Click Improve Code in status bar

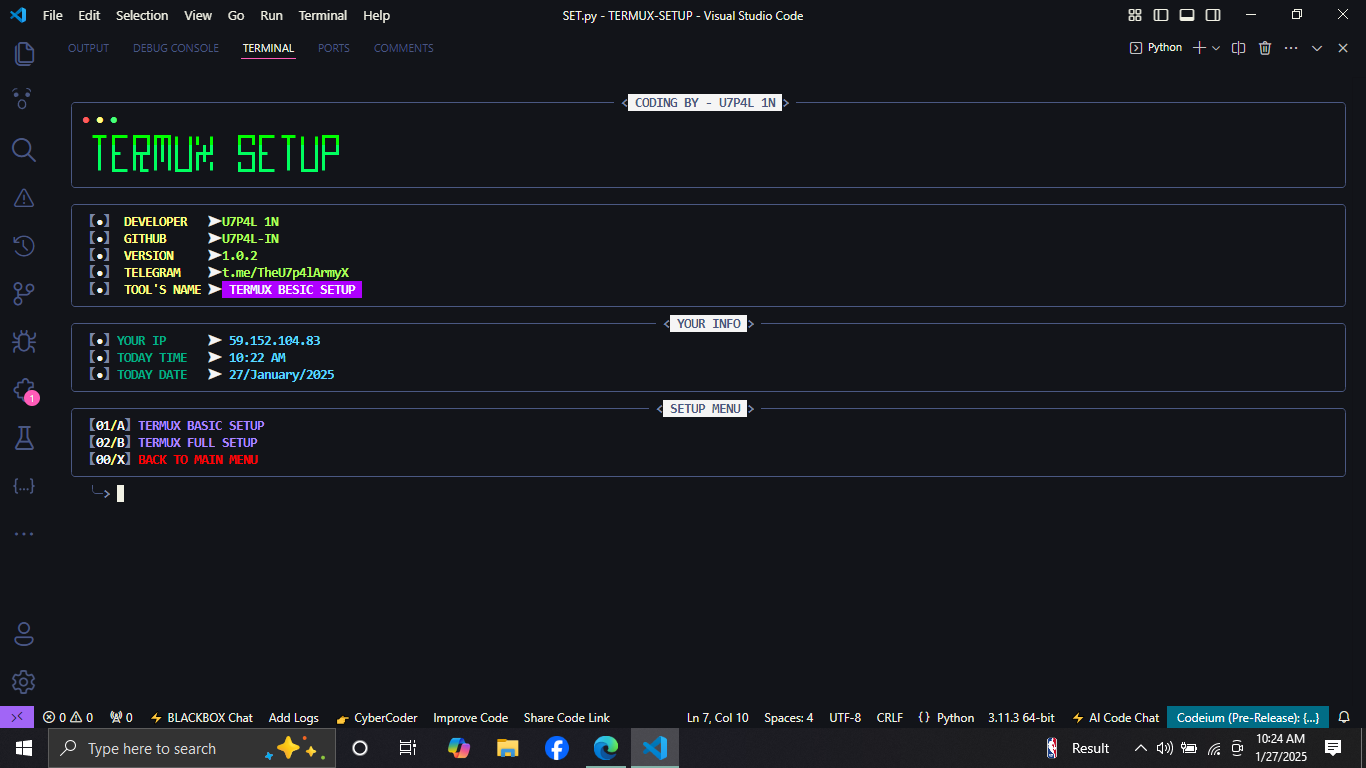click(470, 717)
